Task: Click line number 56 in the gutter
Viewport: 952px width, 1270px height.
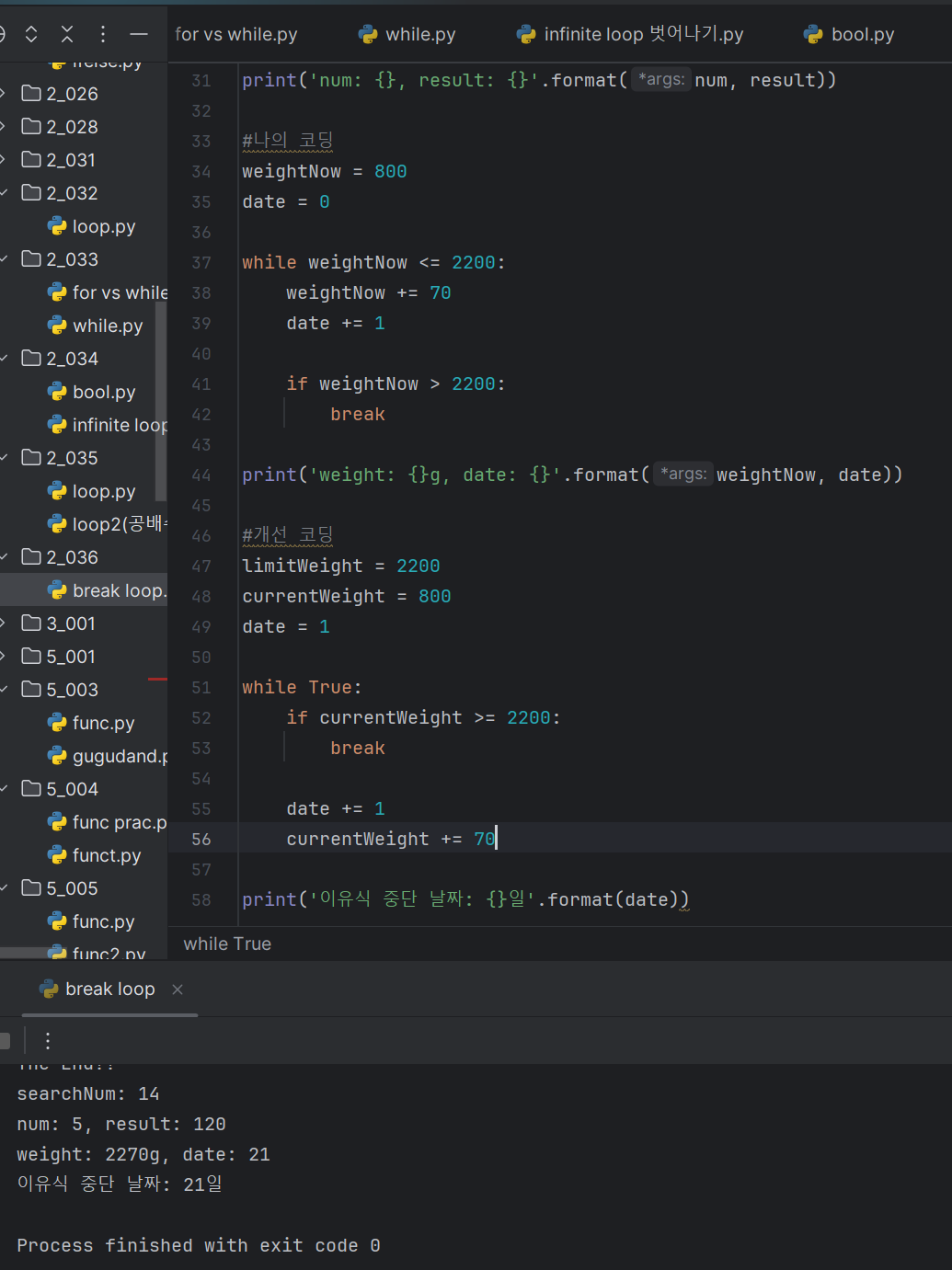Action: point(201,839)
